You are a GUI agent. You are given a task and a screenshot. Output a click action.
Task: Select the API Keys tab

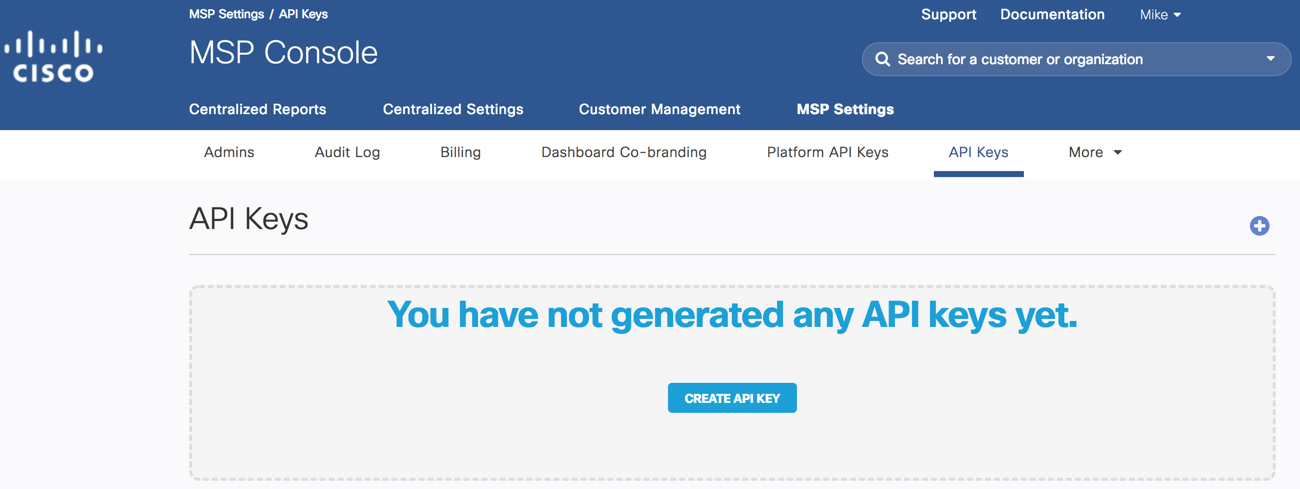coord(978,152)
